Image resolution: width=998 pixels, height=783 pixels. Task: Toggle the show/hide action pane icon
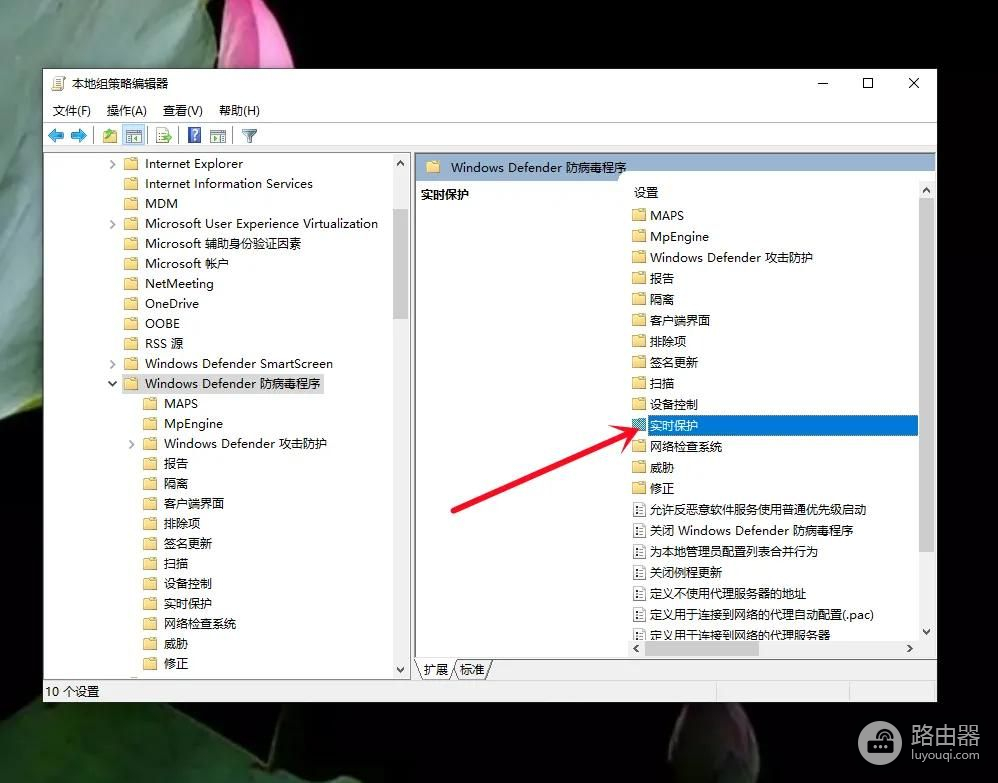point(218,136)
